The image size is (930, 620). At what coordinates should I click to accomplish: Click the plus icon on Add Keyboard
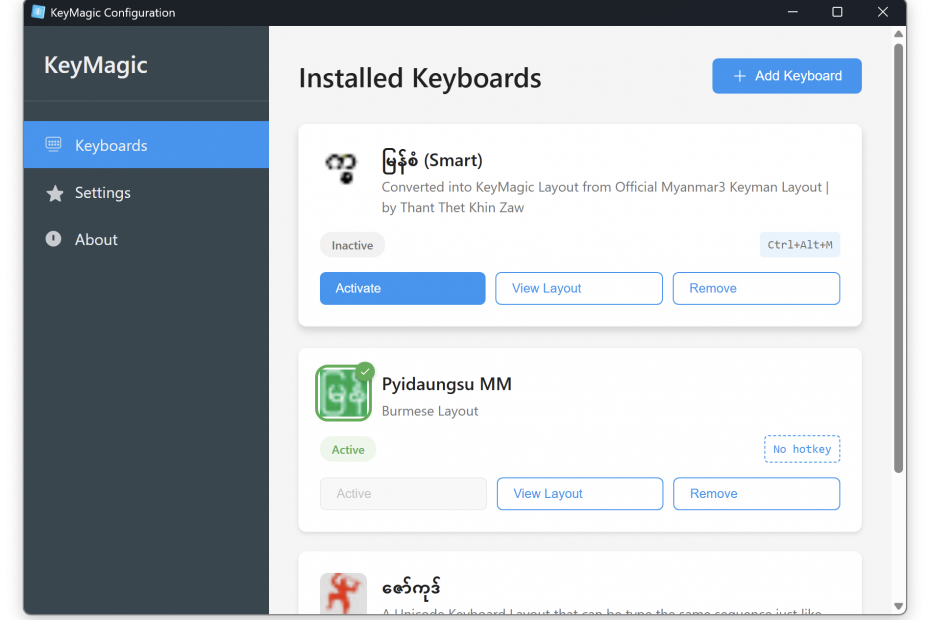point(739,76)
